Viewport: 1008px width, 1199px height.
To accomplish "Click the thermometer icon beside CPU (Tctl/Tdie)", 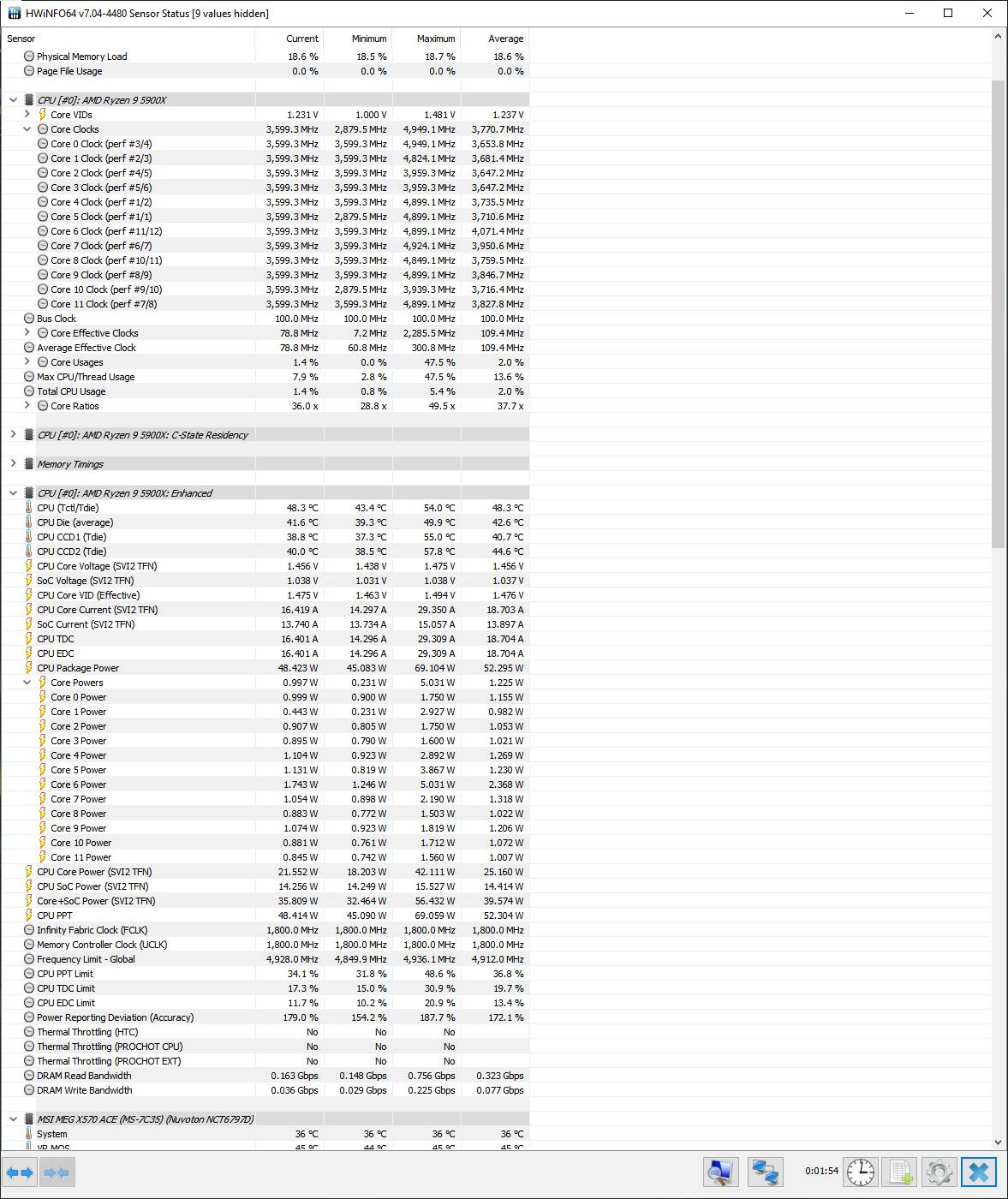I will (29, 508).
